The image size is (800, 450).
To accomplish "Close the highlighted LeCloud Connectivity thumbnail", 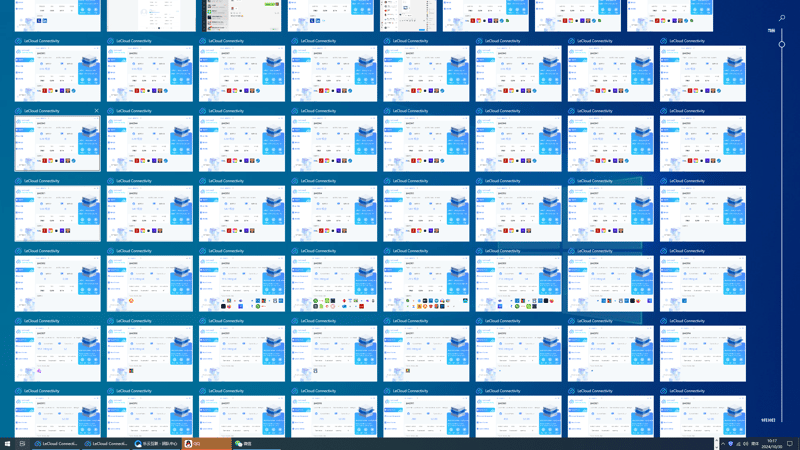I will 96,111.
